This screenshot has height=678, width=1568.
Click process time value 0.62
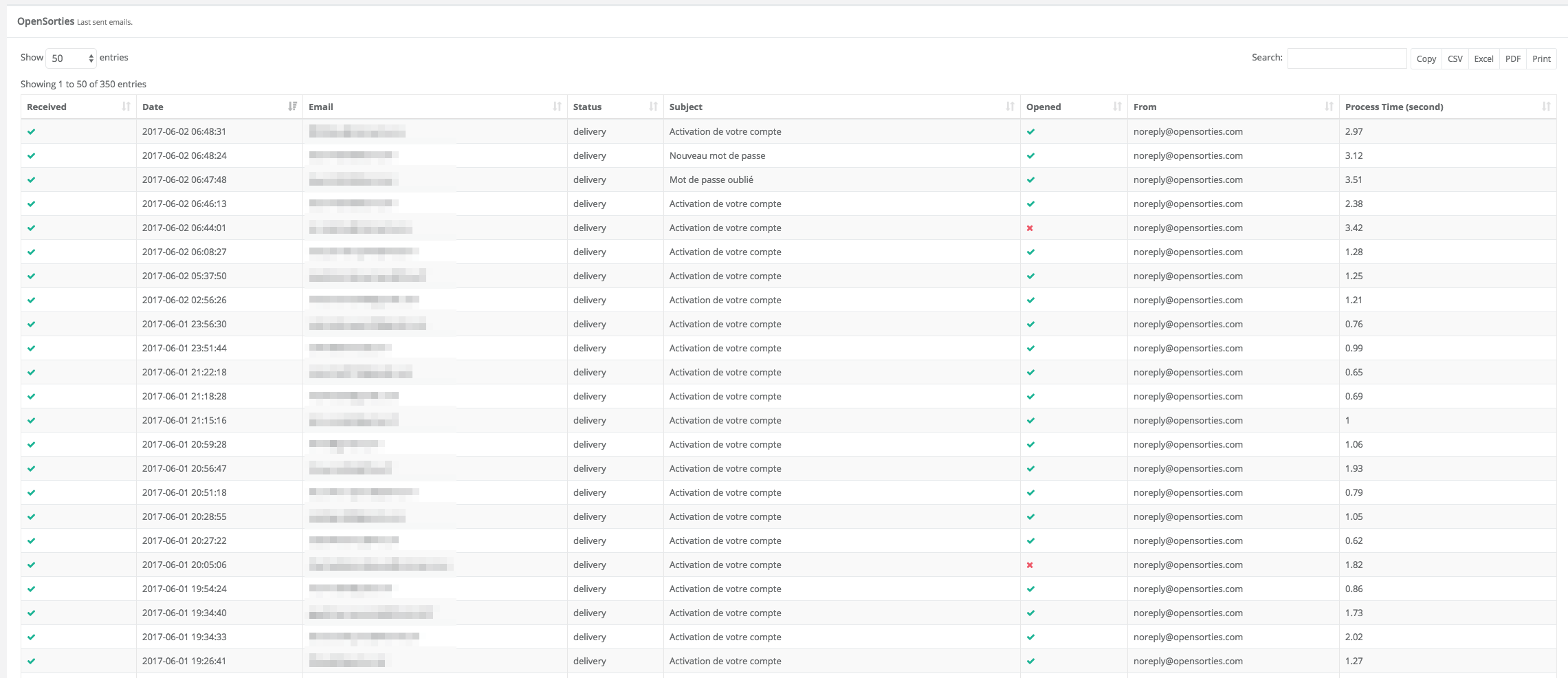(x=1354, y=540)
